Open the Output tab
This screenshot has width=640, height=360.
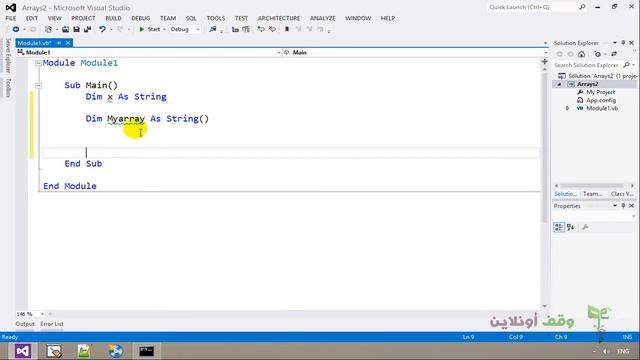coord(25,324)
